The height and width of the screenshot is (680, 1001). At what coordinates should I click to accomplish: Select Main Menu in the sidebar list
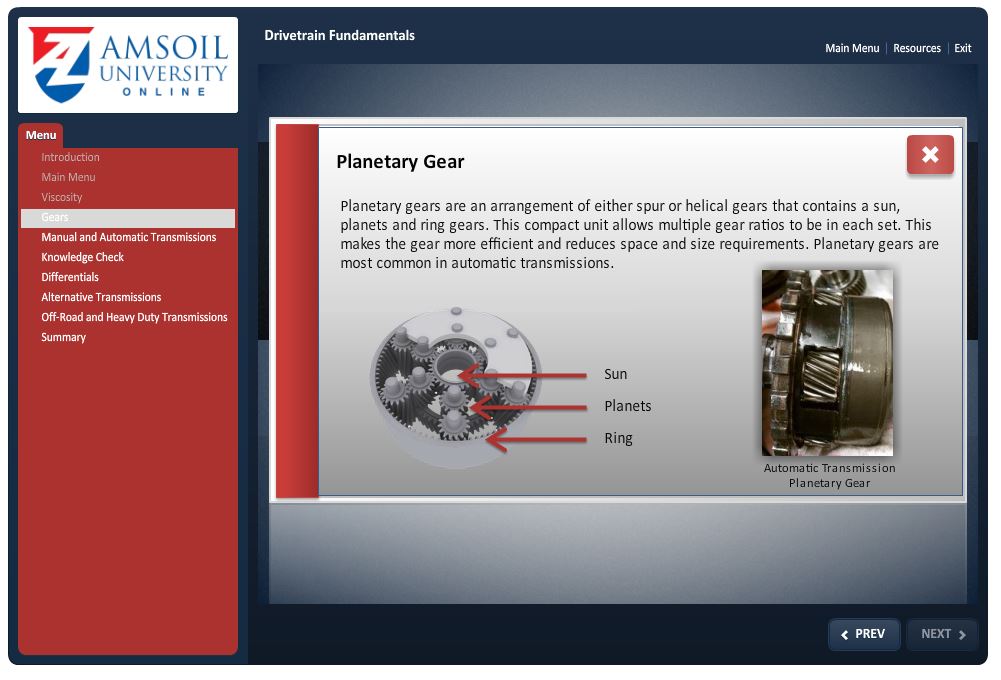pos(68,177)
